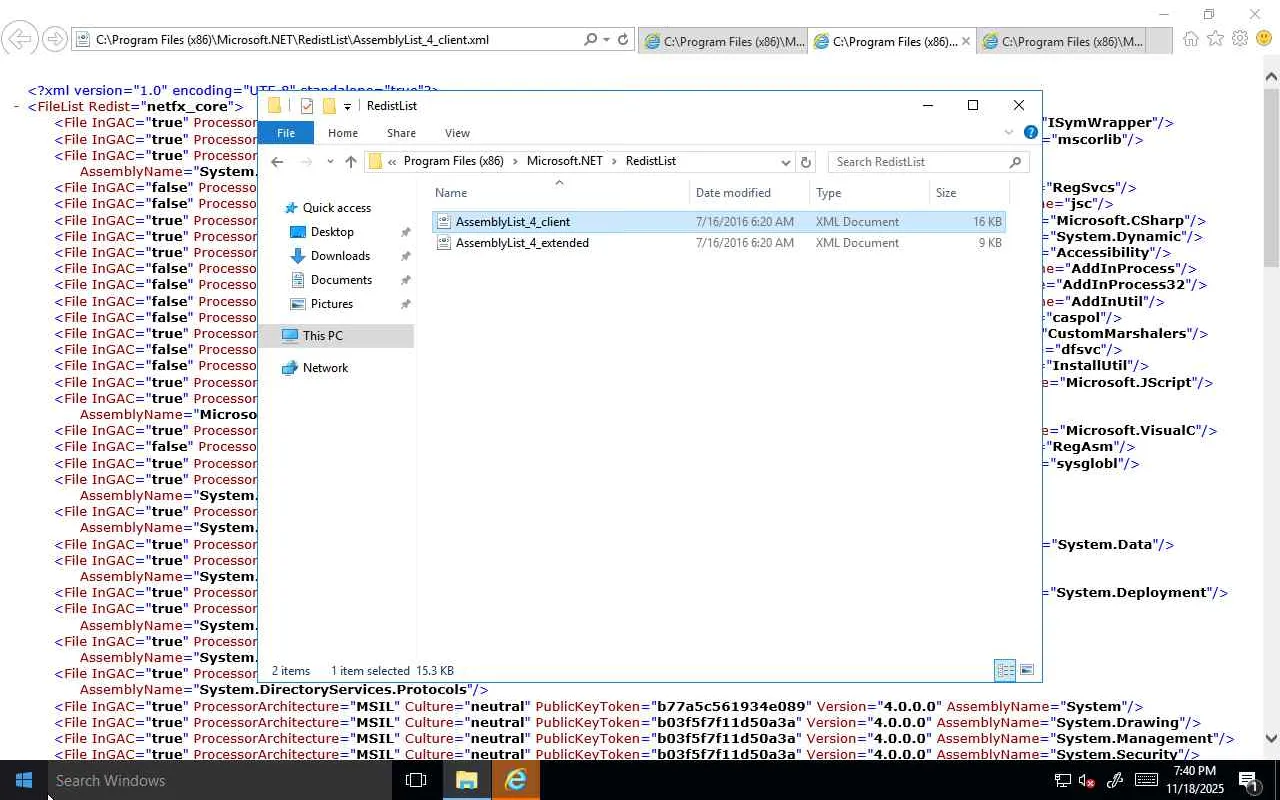
Task: Click RedistList breadcrumb
Action: (x=651, y=161)
